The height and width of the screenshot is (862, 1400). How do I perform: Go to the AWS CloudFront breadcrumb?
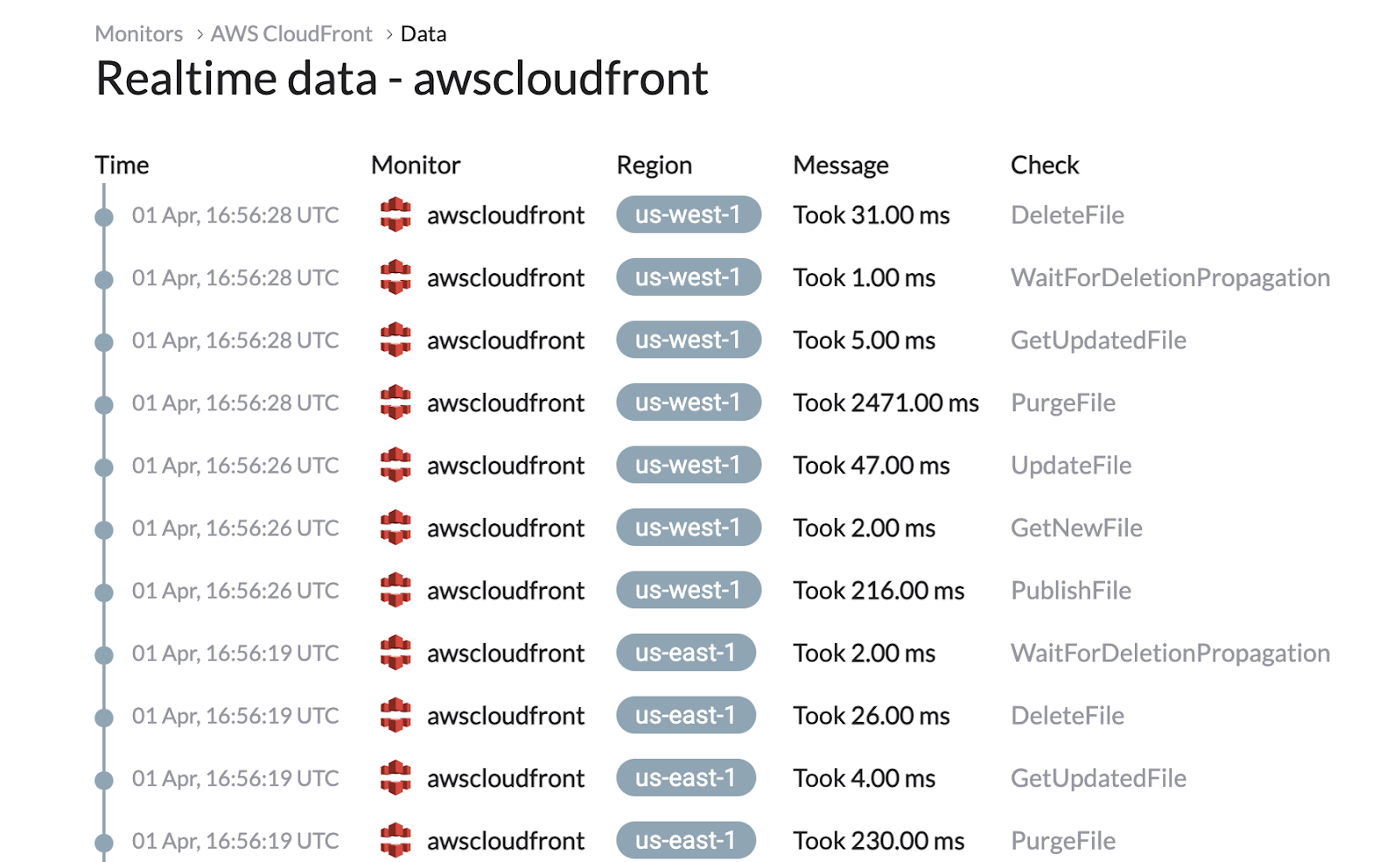click(291, 34)
